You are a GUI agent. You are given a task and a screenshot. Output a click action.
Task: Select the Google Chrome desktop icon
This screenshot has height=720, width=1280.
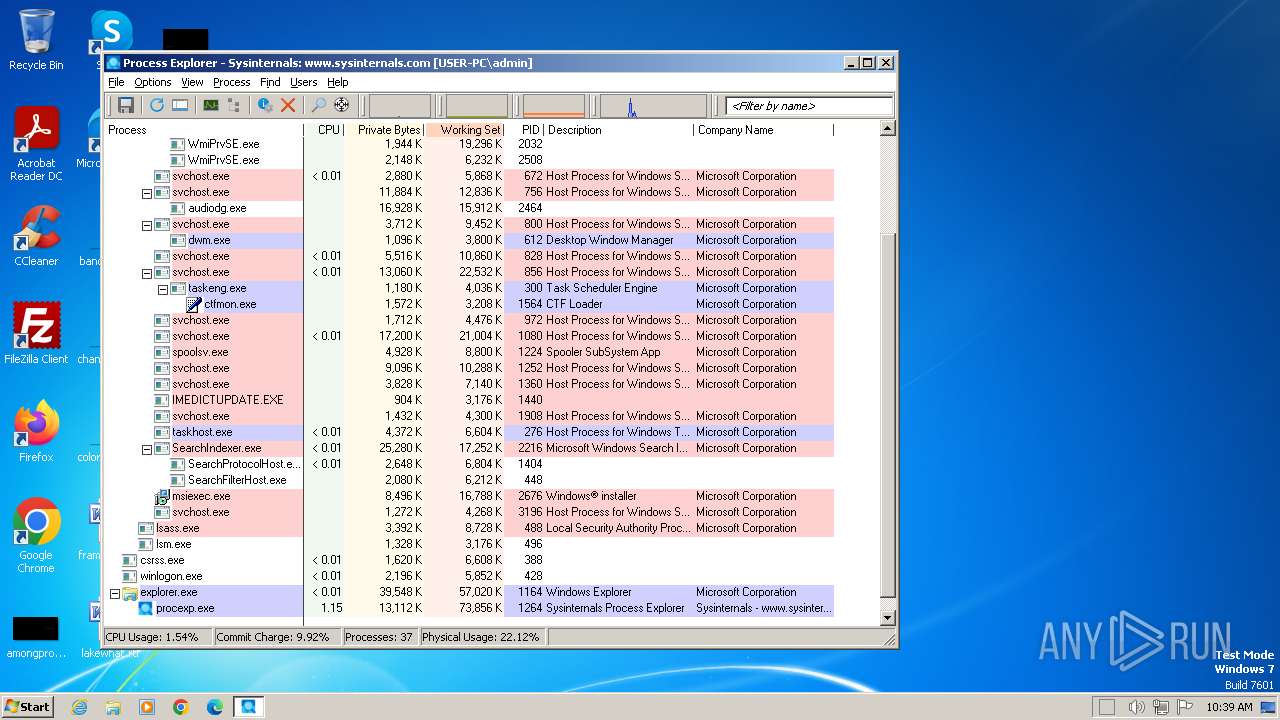coord(36,536)
